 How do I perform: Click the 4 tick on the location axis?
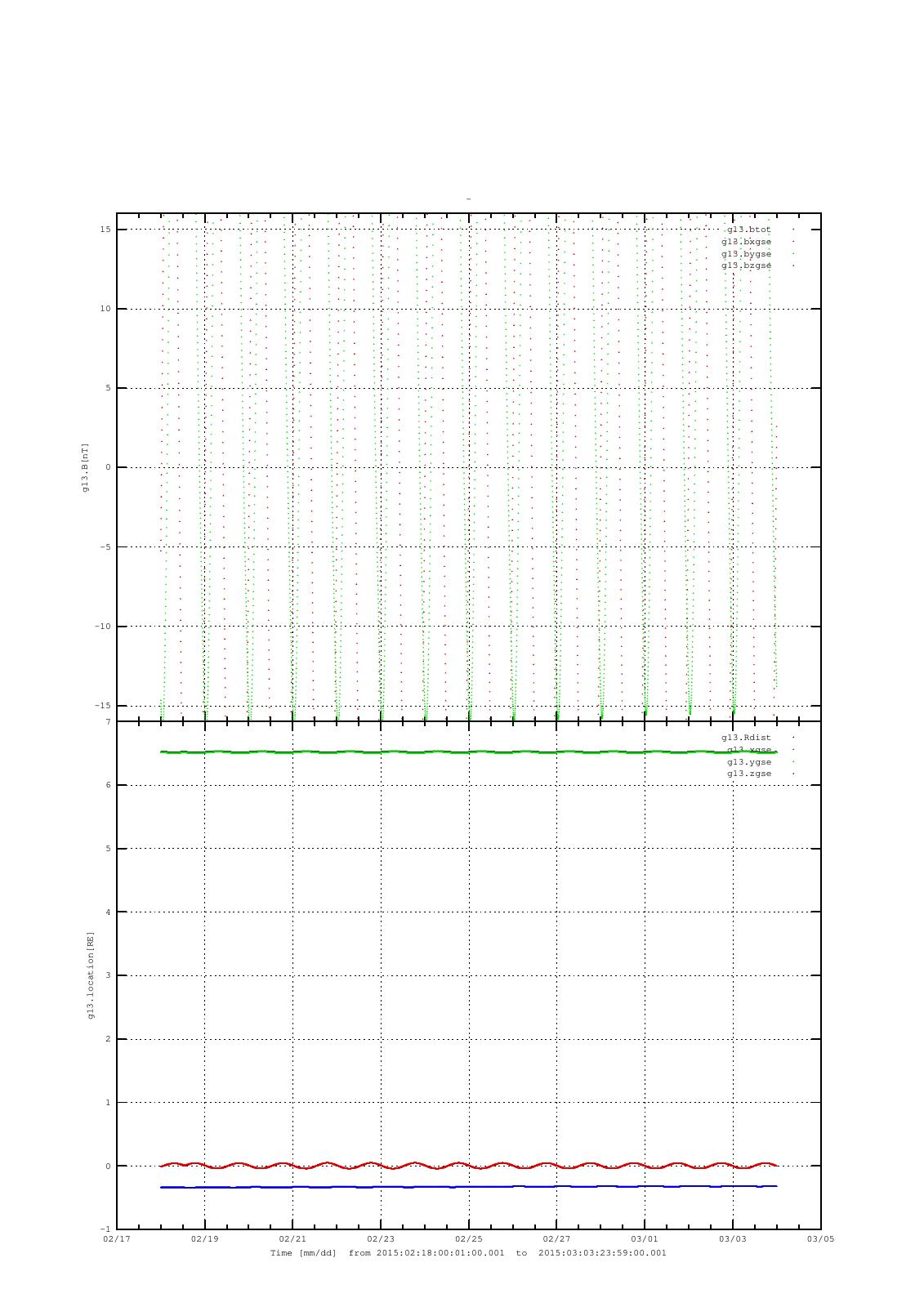pos(108,912)
